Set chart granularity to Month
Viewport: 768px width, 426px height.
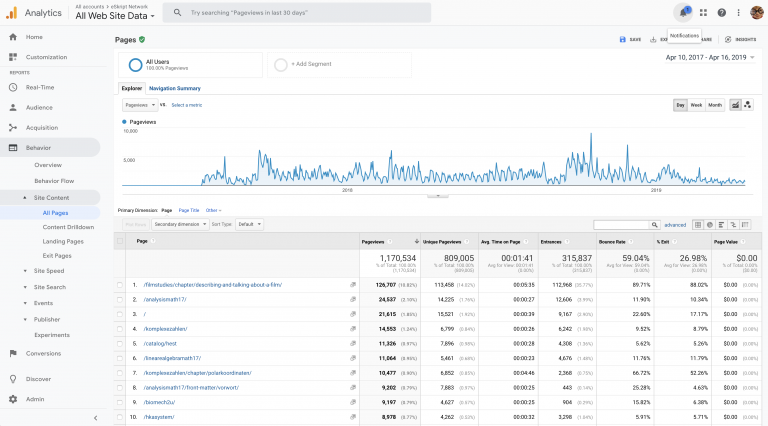coord(715,105)
